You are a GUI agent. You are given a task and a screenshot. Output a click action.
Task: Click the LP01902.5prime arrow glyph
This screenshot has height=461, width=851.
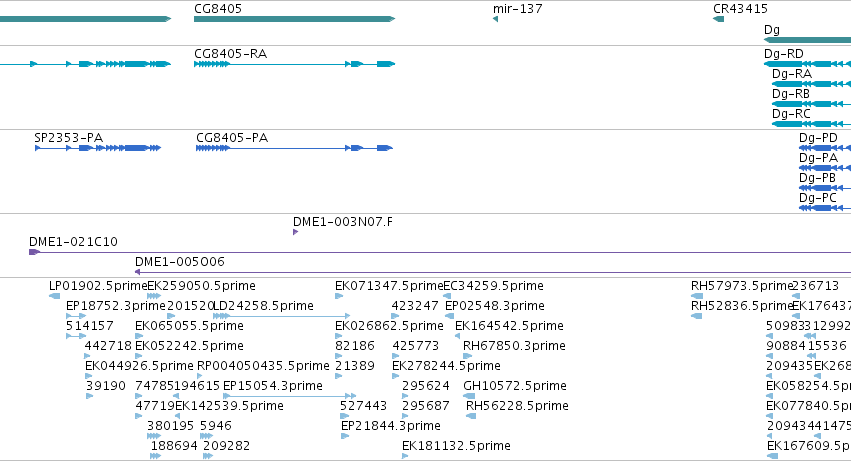[54, 296]
